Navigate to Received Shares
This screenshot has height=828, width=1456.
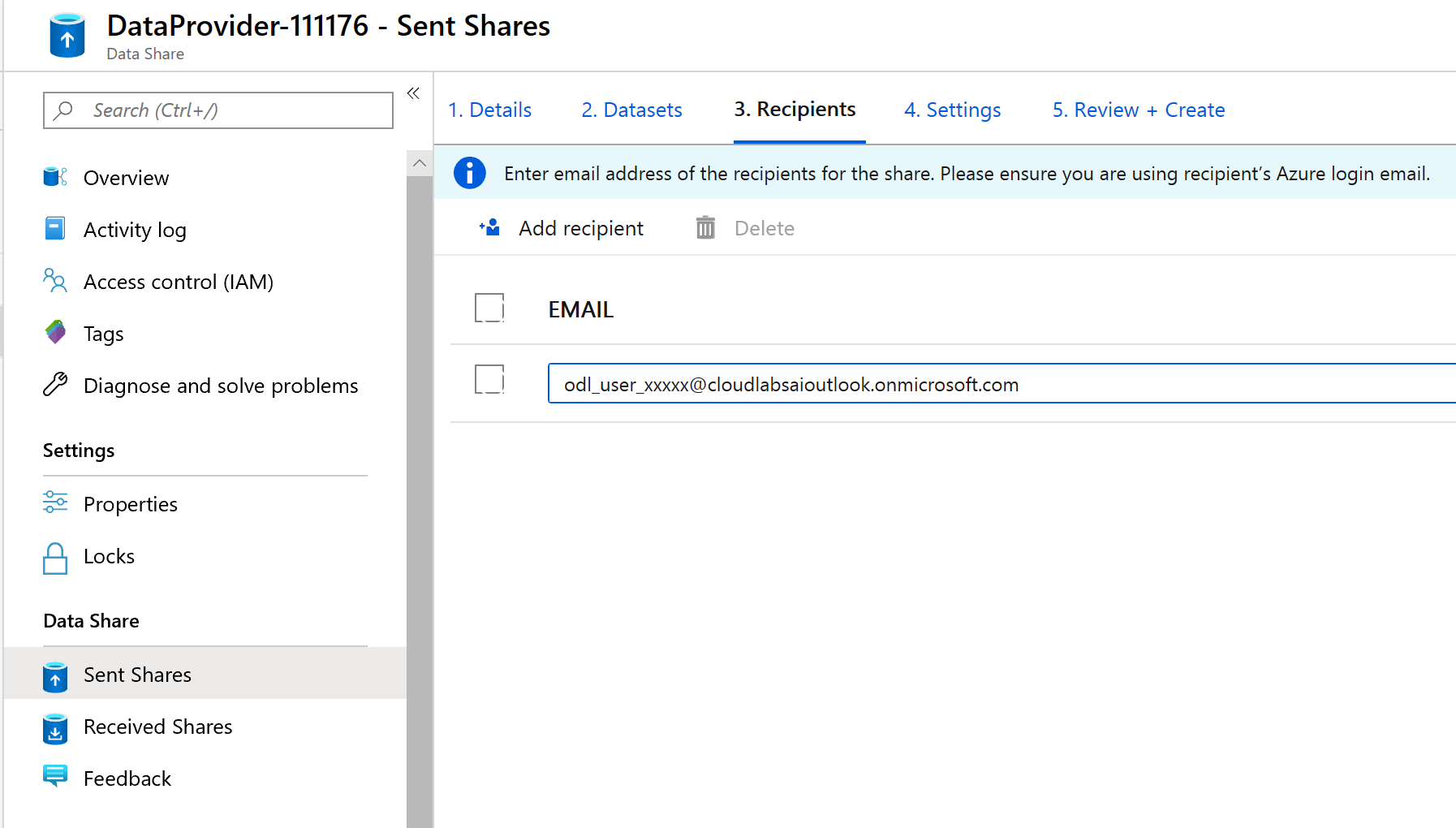tap(158, 727)
